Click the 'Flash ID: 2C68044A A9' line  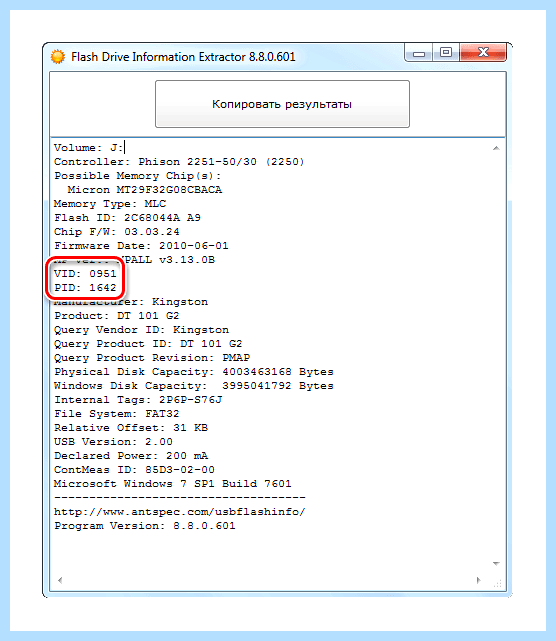pos(128,218)
